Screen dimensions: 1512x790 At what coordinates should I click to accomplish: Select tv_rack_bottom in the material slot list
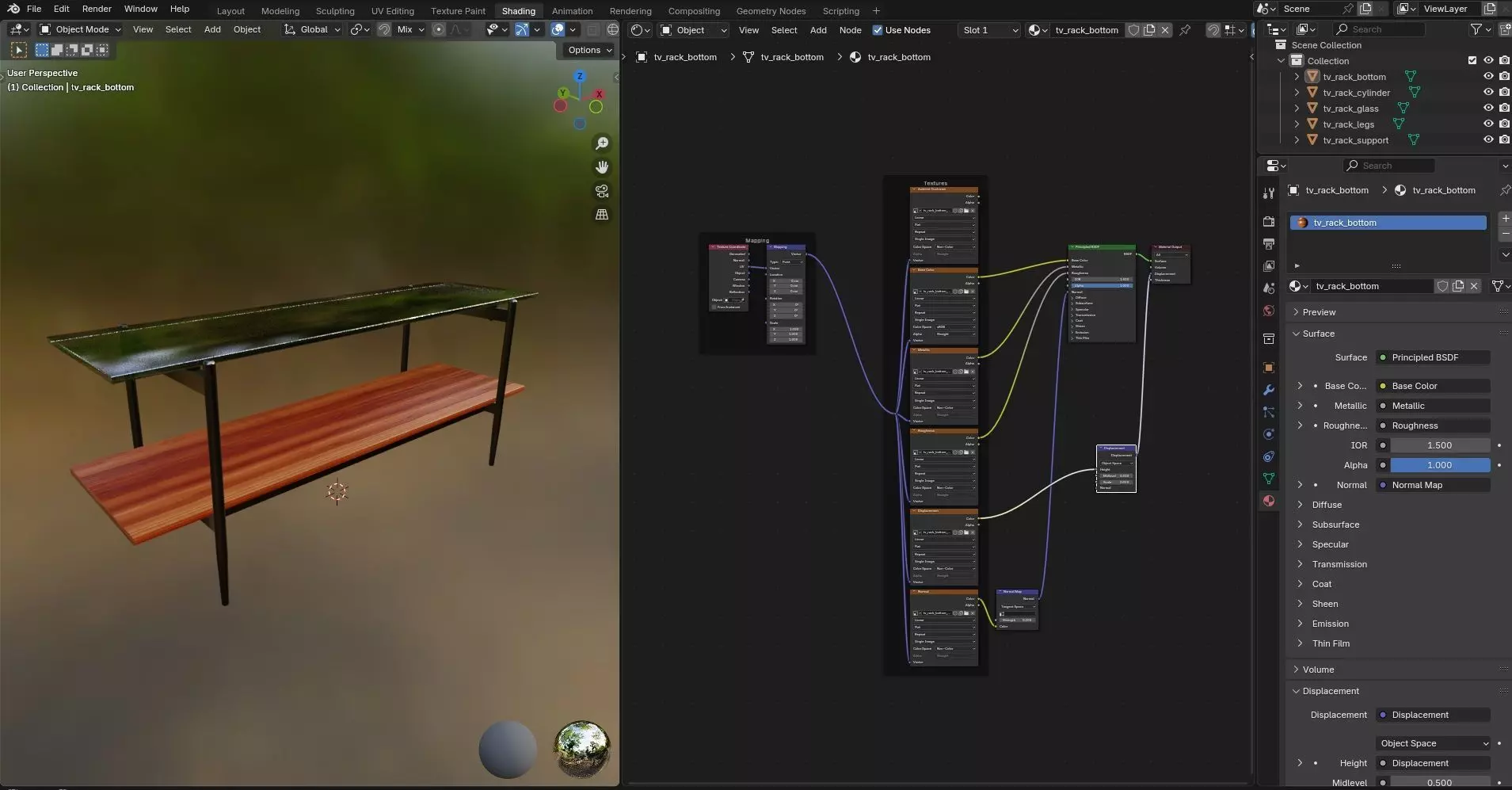[x=1388, y=223]
